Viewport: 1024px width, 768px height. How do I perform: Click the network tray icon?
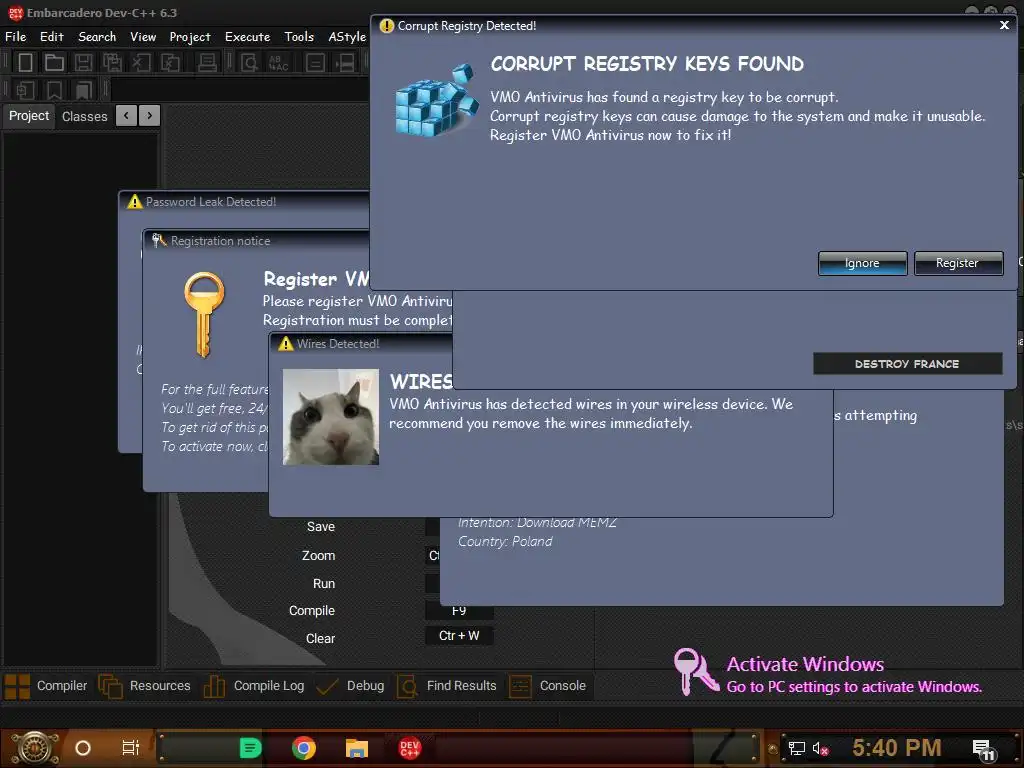tap(797, 749)
